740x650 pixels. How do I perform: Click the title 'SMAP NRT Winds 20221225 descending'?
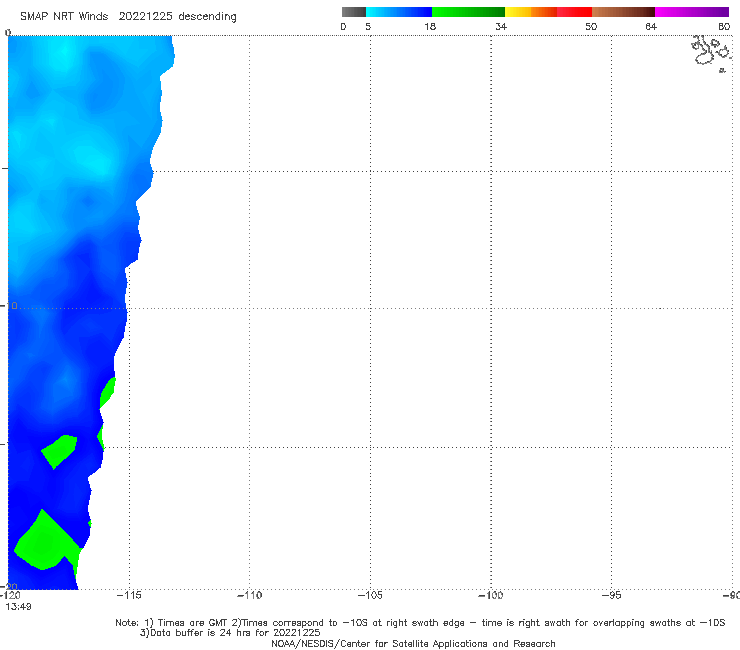(128, 17)
